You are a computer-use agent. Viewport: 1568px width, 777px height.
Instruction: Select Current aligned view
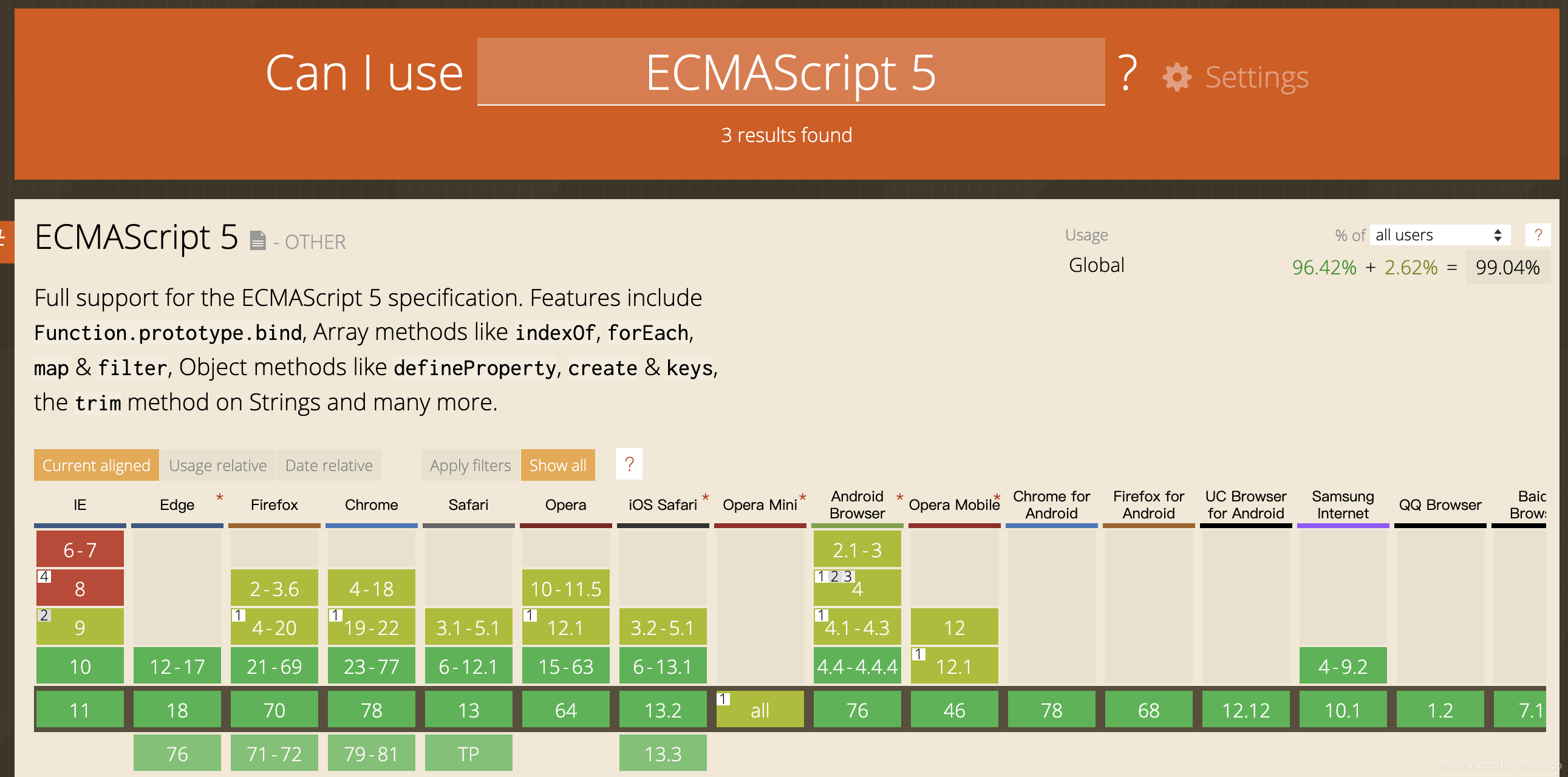pyautogui.click(x=96, y=466)
